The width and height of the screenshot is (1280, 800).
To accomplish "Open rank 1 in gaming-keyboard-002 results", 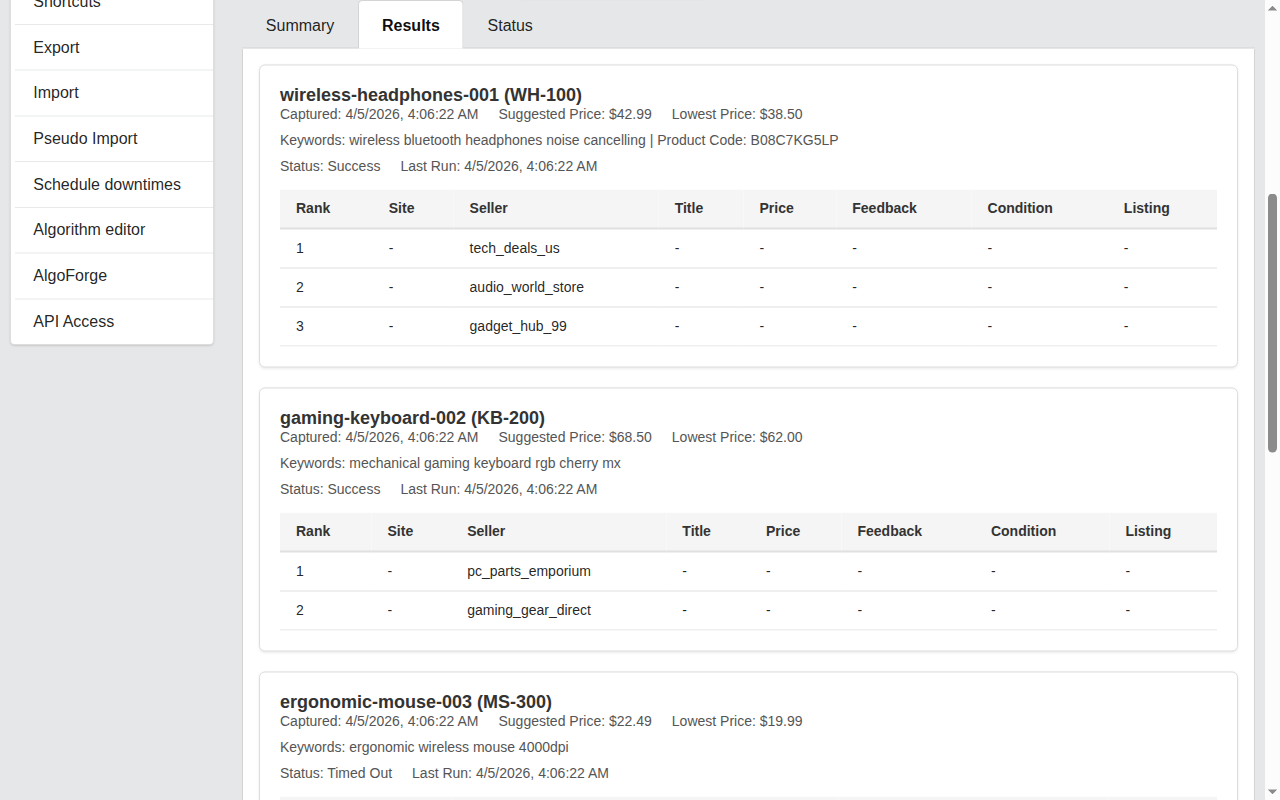I will [300, 571].
